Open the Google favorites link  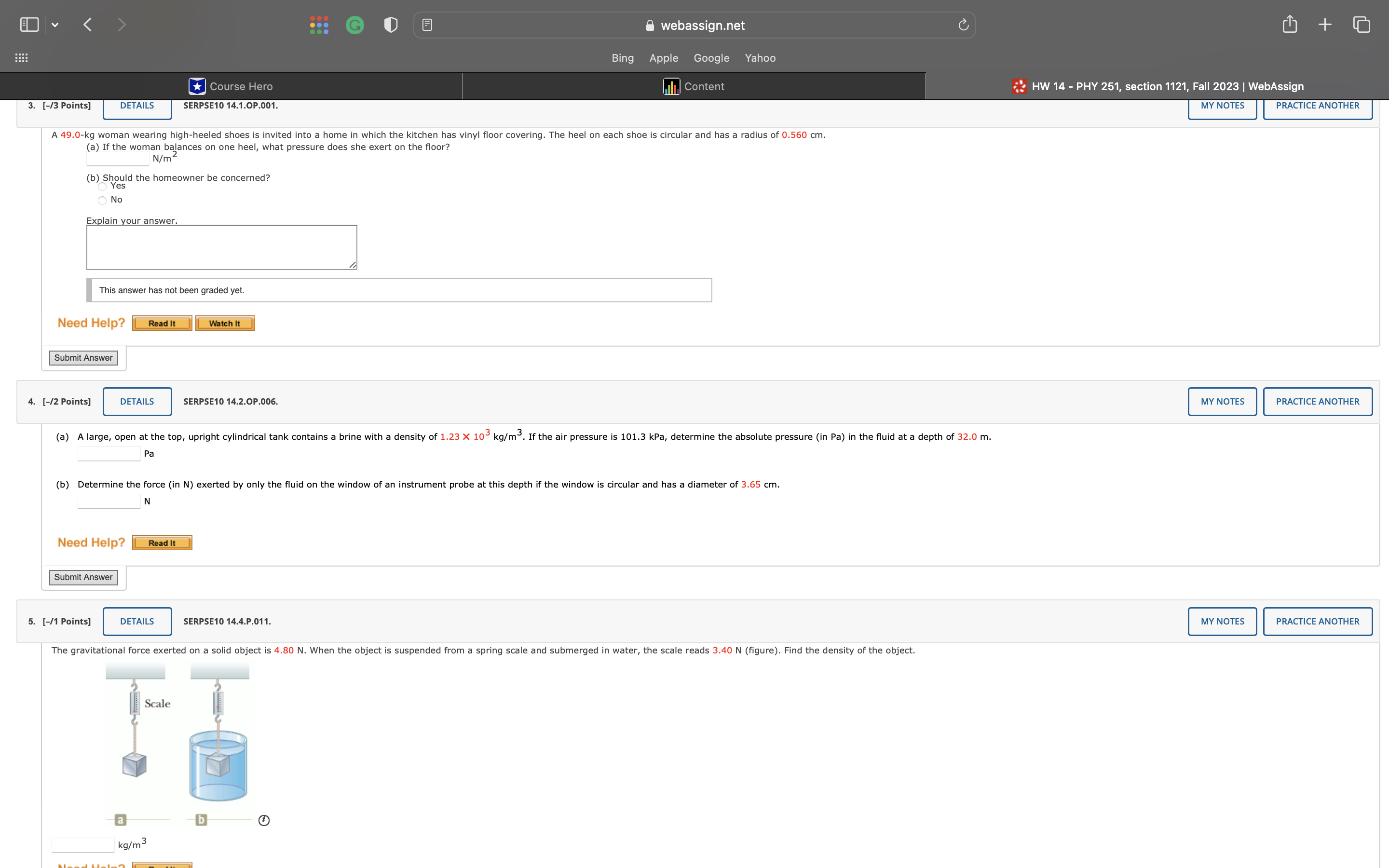point(711,58)
